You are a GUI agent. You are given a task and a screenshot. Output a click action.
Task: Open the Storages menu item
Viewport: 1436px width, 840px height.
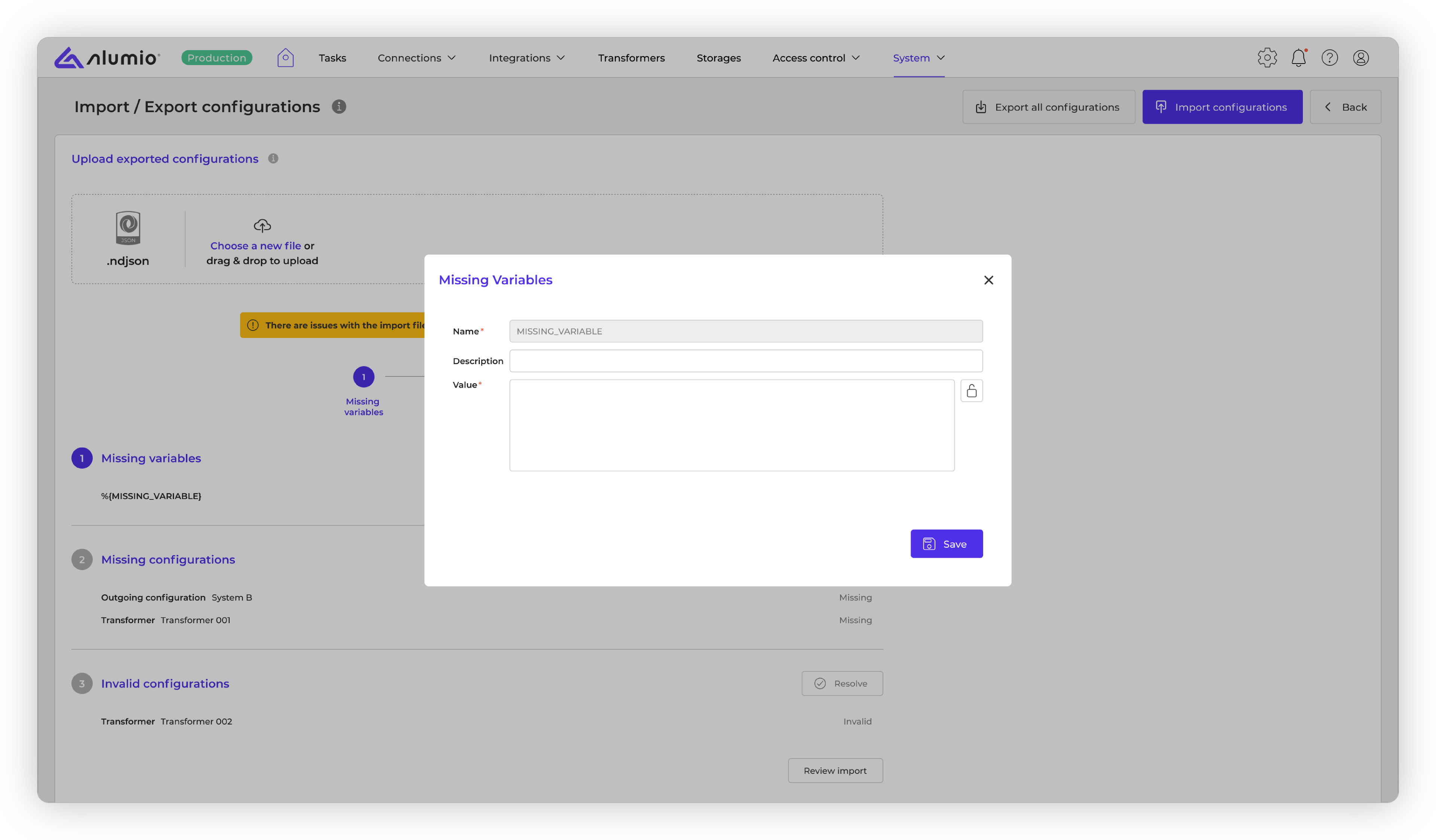click(x=719, y=58)
